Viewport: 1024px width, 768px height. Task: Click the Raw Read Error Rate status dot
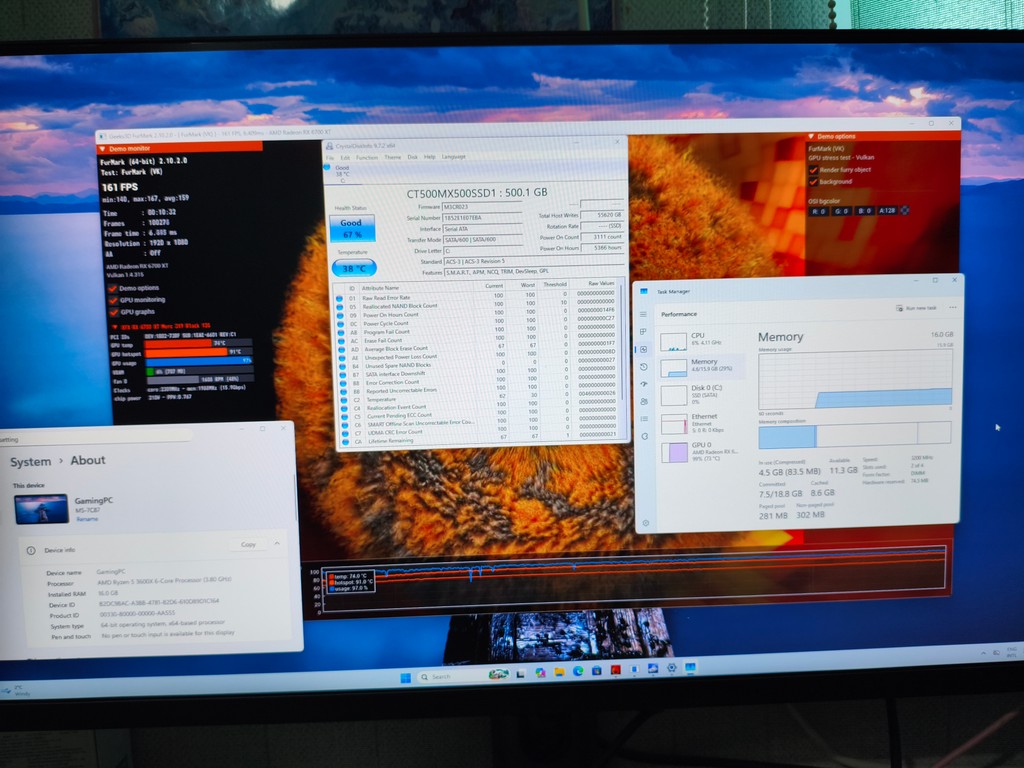[x=340, y=298]
